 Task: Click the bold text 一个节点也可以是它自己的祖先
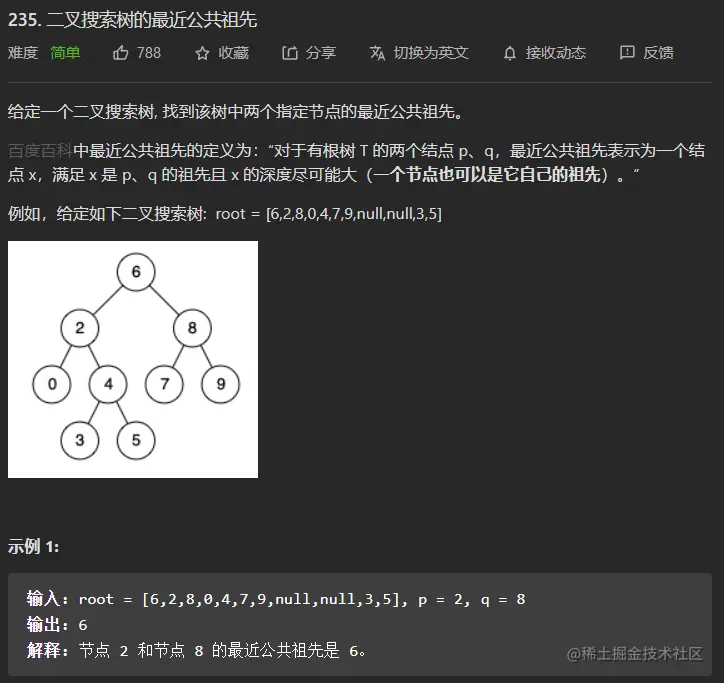point(487,175)
